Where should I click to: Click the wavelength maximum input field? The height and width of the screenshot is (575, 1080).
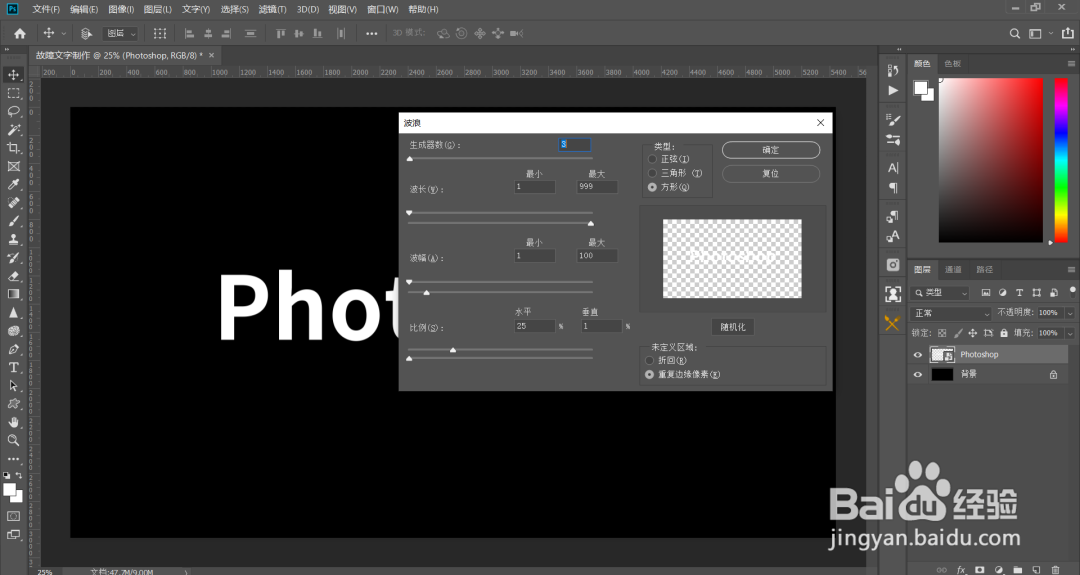pyautogui.click(x=596, y=187)
